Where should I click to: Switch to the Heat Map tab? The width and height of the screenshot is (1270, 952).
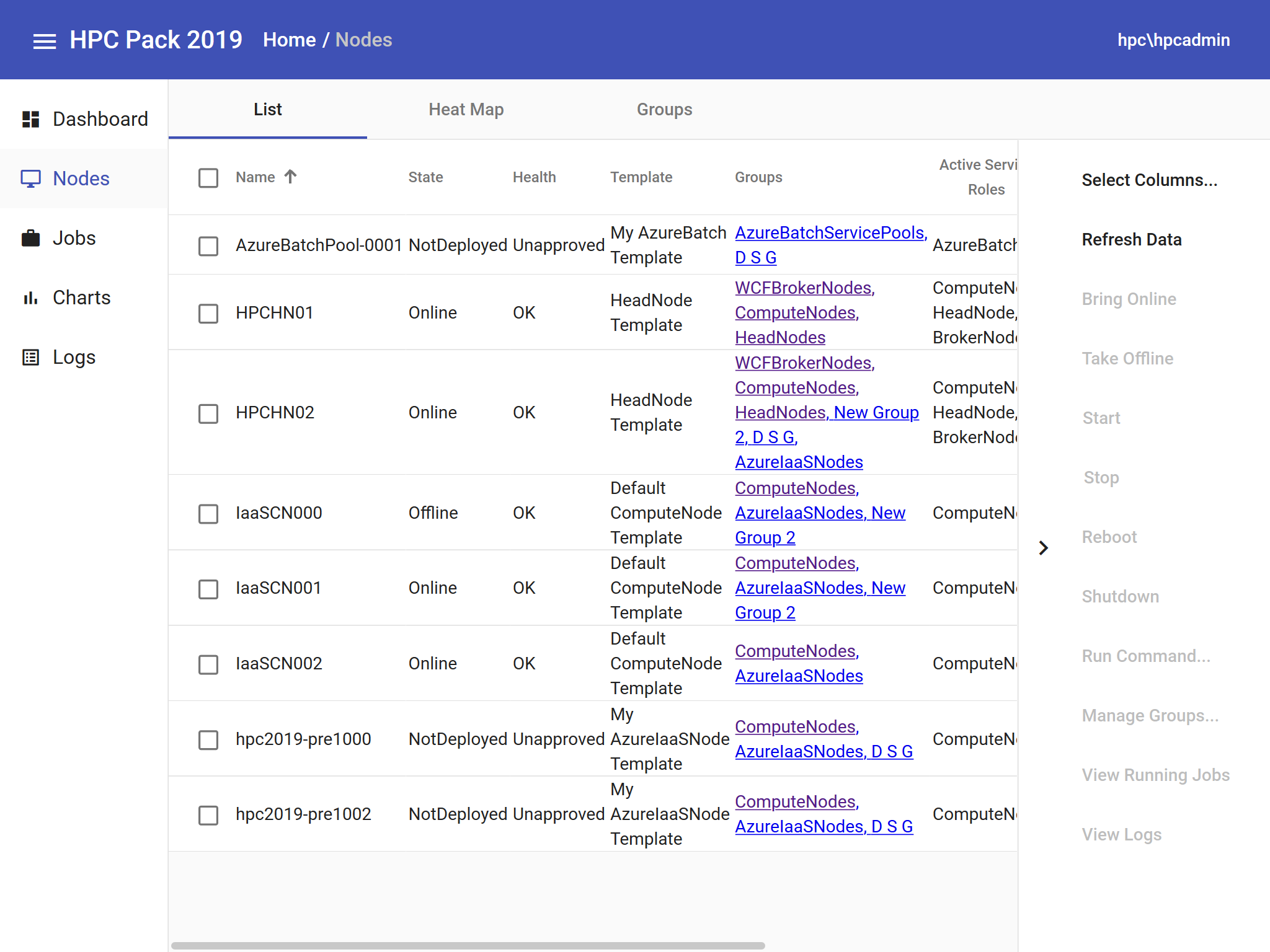click(466, 109)
